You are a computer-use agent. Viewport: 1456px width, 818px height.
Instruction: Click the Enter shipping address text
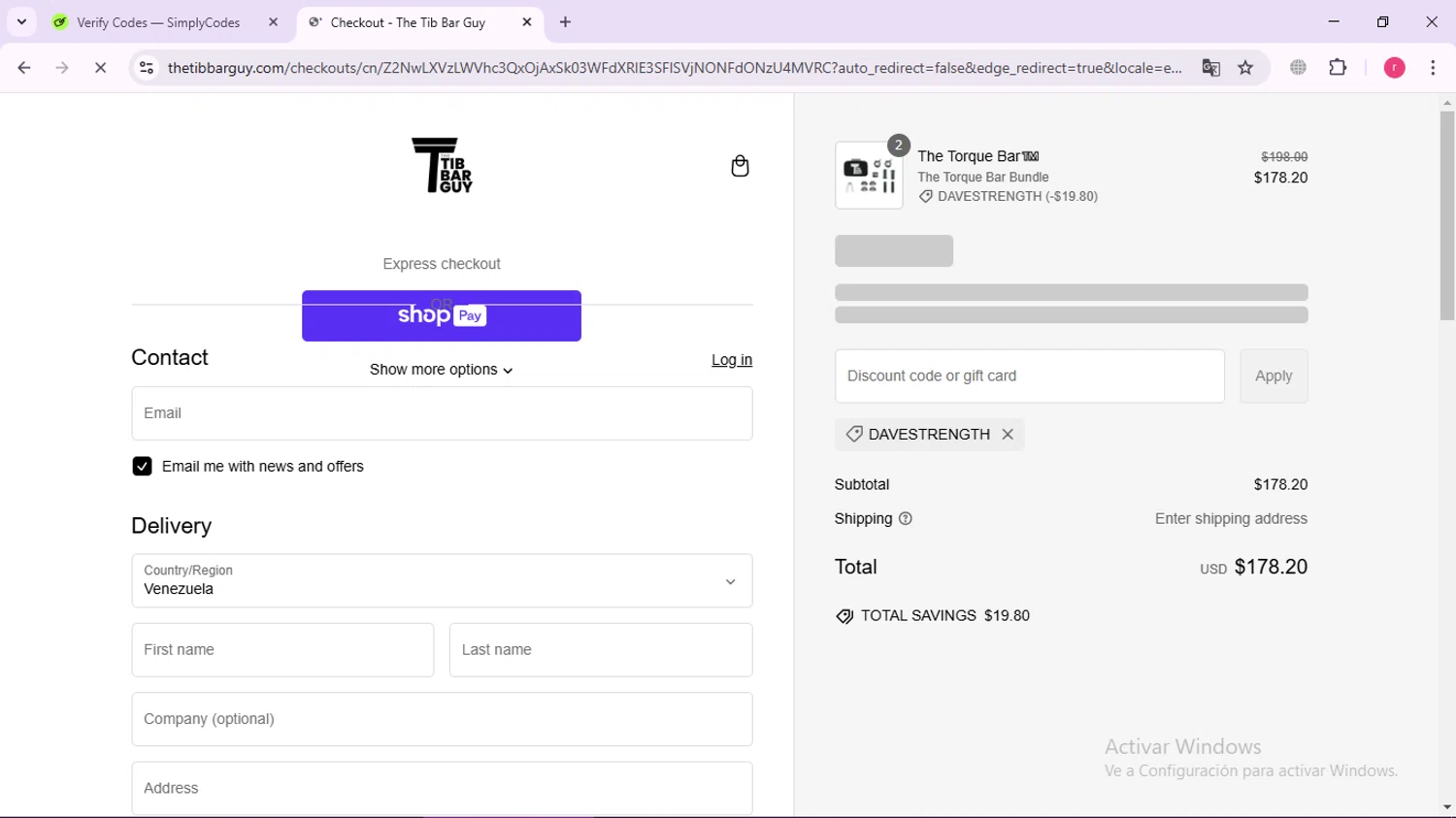pyautogui.click(x=1231, y=519)
